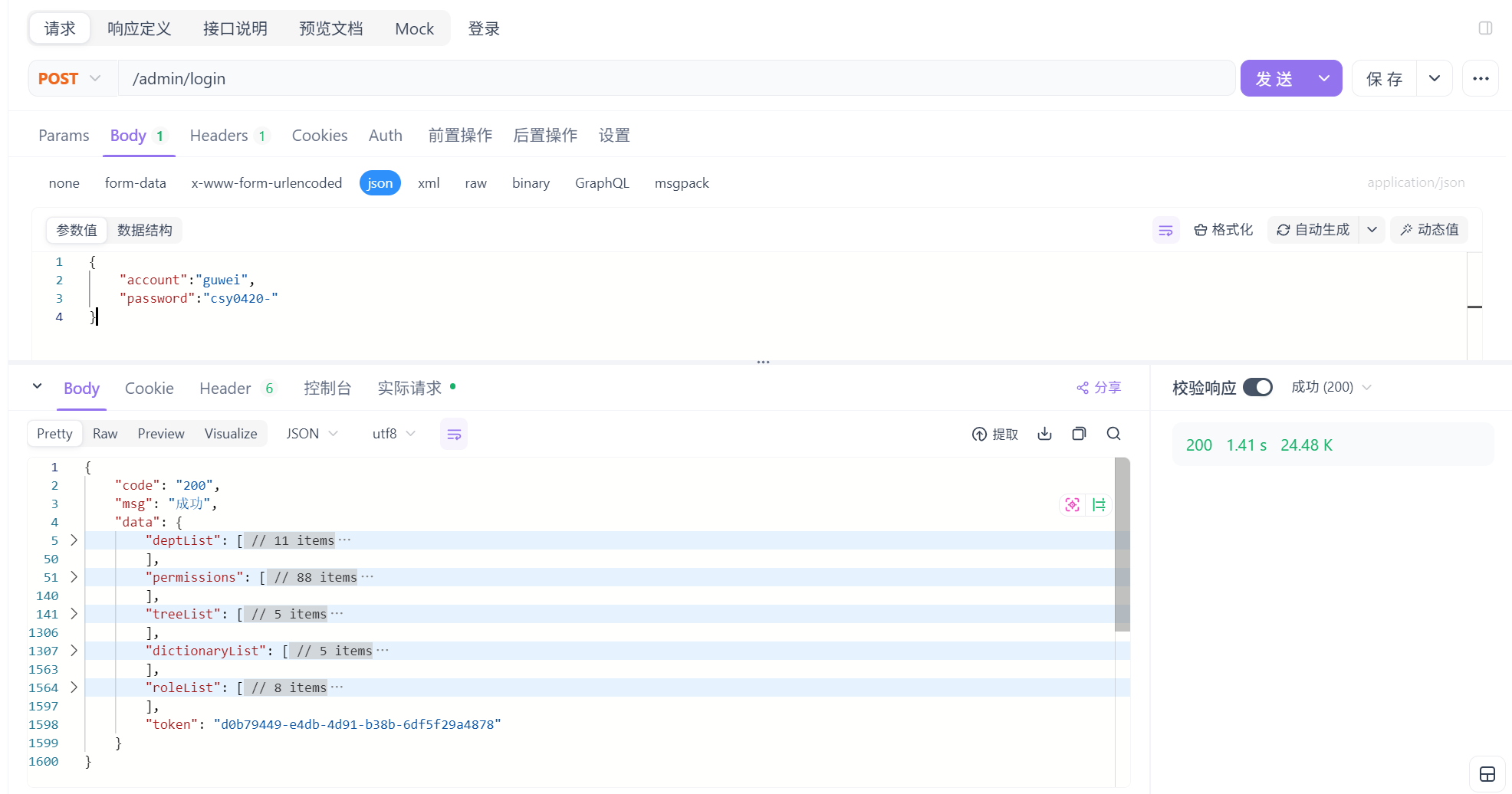
Task: Switch to the Cookie tab in the response panel
Action: click(x=149, y=388)
